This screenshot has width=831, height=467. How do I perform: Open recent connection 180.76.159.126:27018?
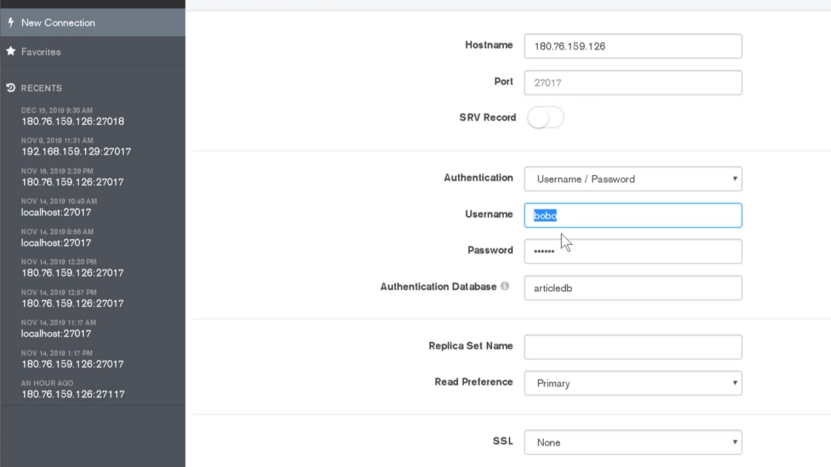tap(73, 121)
